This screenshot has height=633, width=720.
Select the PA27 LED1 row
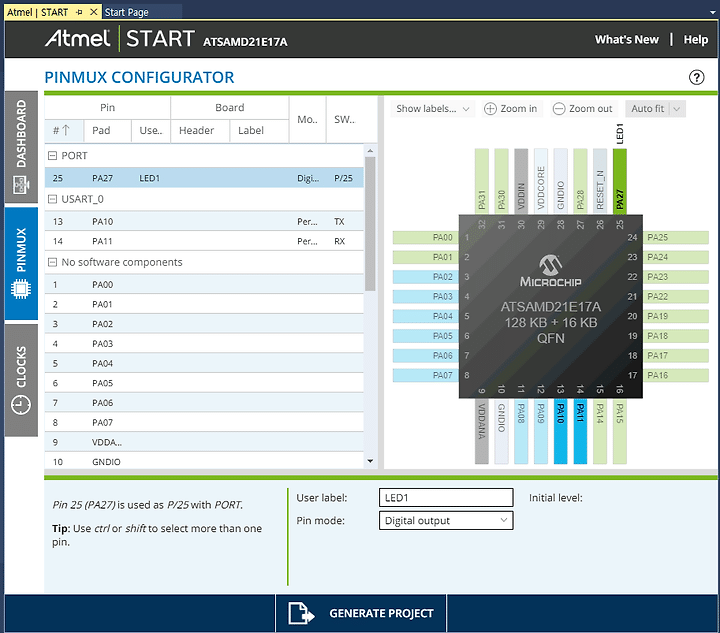pyautogui.click(x=204, y=178)
